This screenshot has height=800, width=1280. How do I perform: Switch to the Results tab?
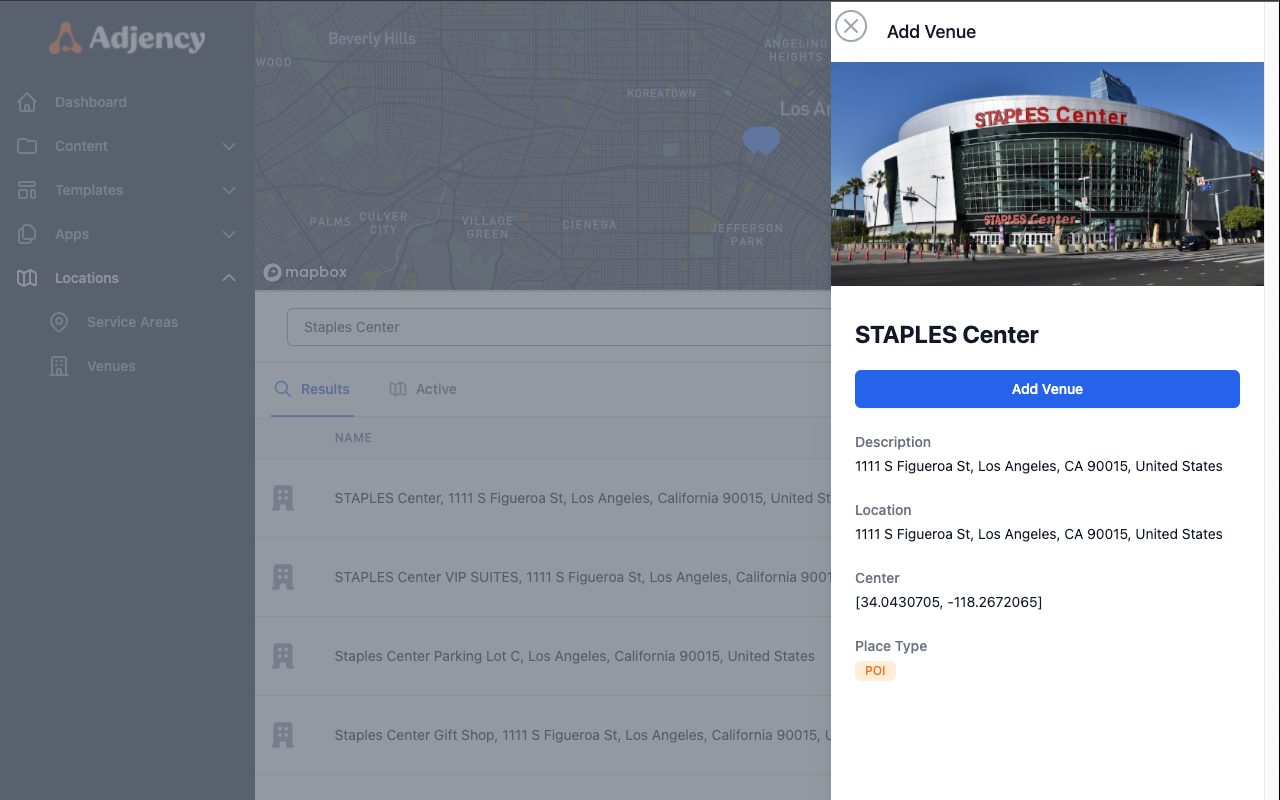click(x=312, y=389)
